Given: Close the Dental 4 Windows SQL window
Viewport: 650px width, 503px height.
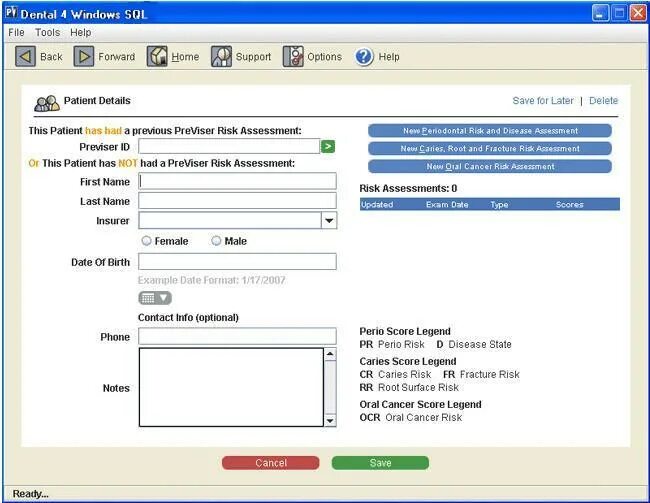Looking at the screenshot, I should 638,13.
